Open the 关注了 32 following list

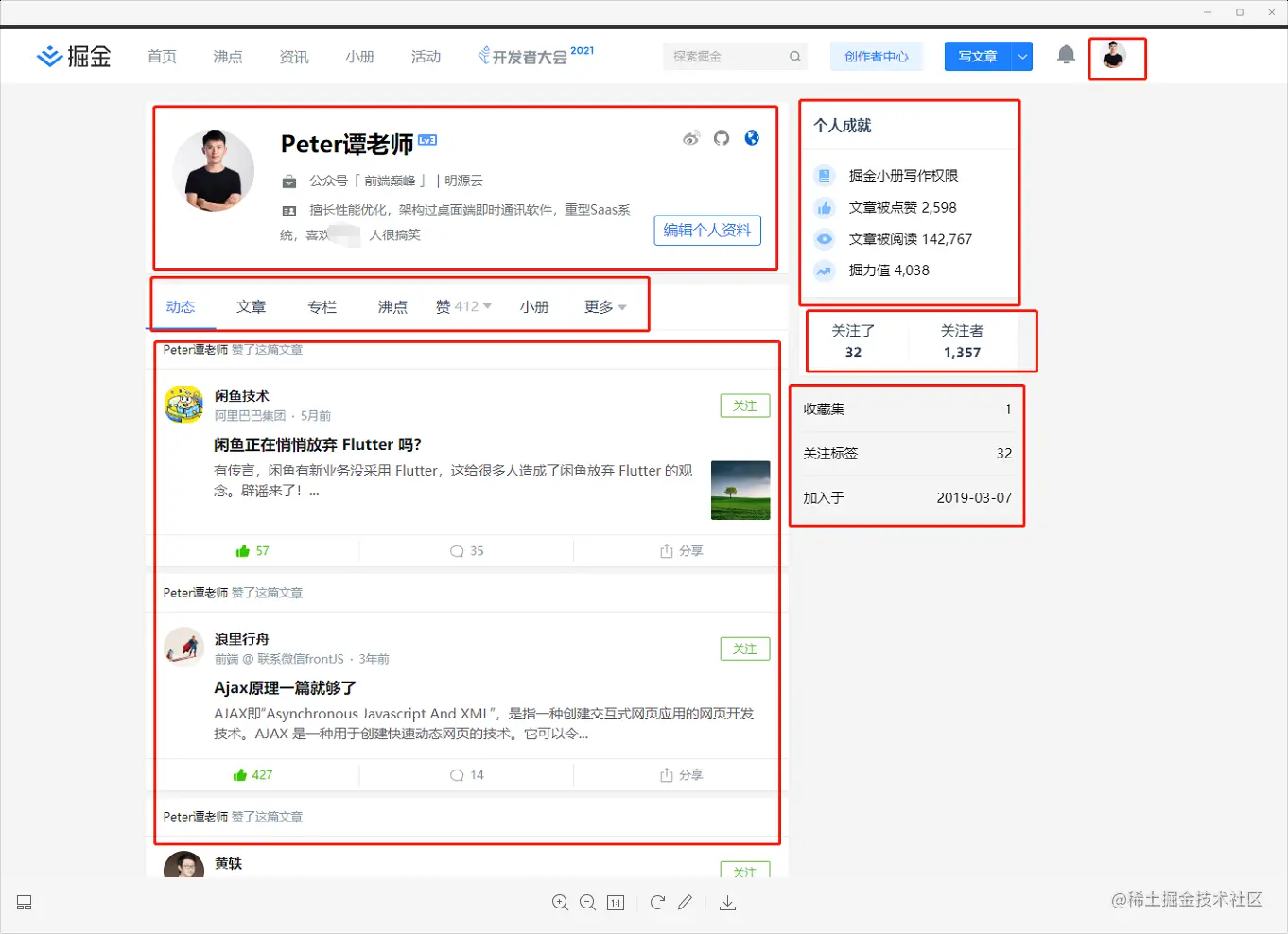tap(853, 341)
